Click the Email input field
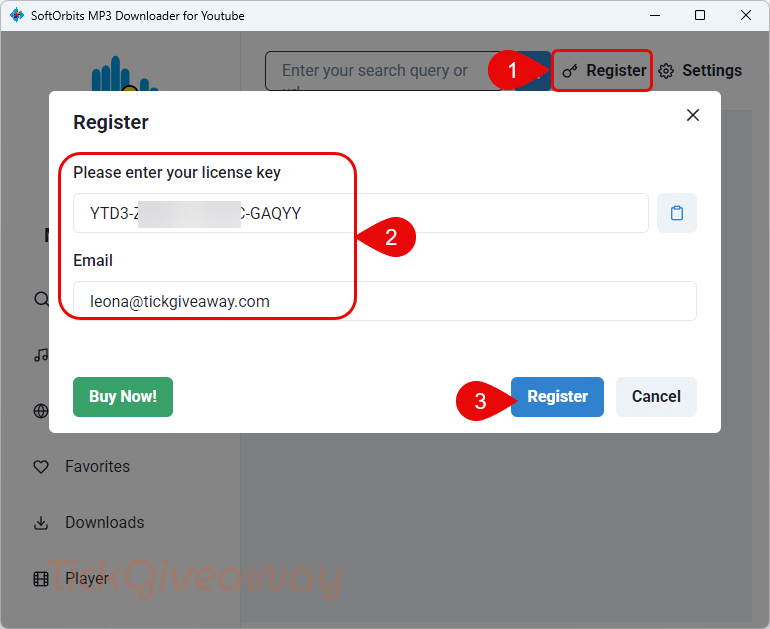Screen dimensions: 770x629 point(385,301)
